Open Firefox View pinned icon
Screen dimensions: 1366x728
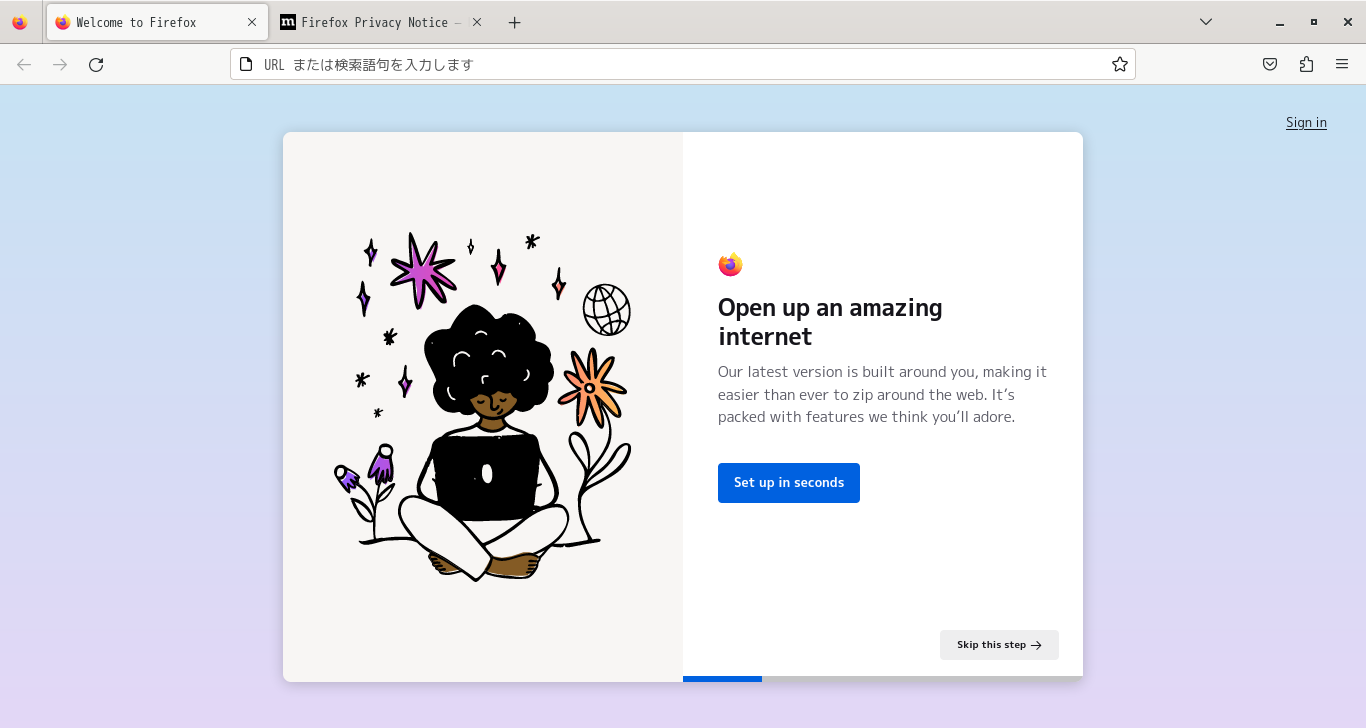(20, 22)
